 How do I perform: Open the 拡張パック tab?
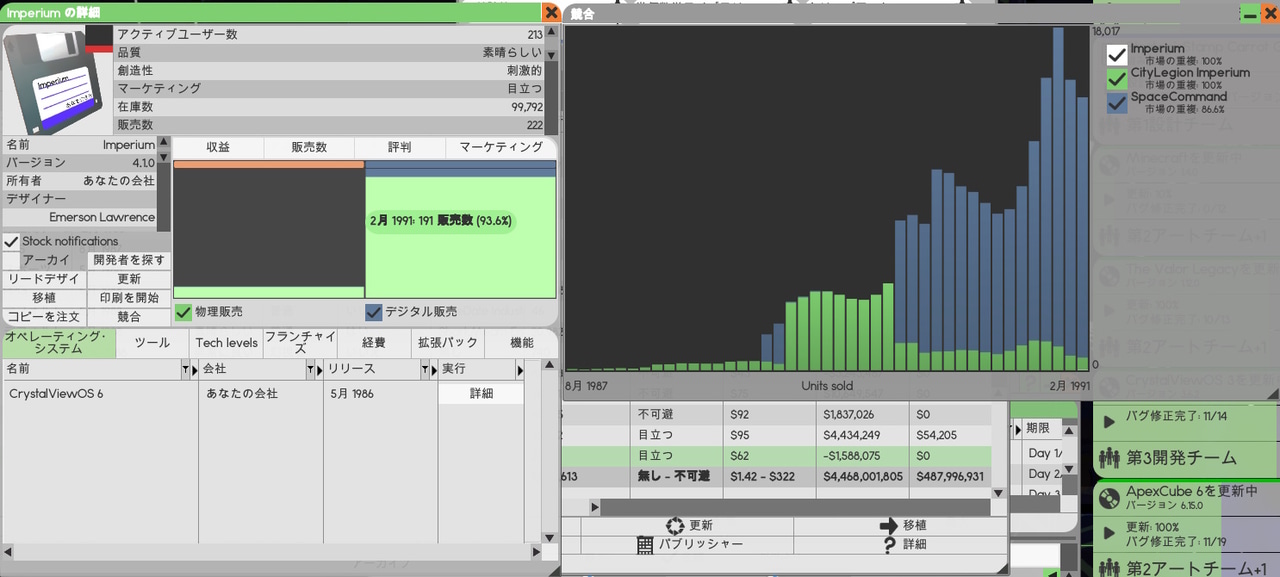click(447, 343)
